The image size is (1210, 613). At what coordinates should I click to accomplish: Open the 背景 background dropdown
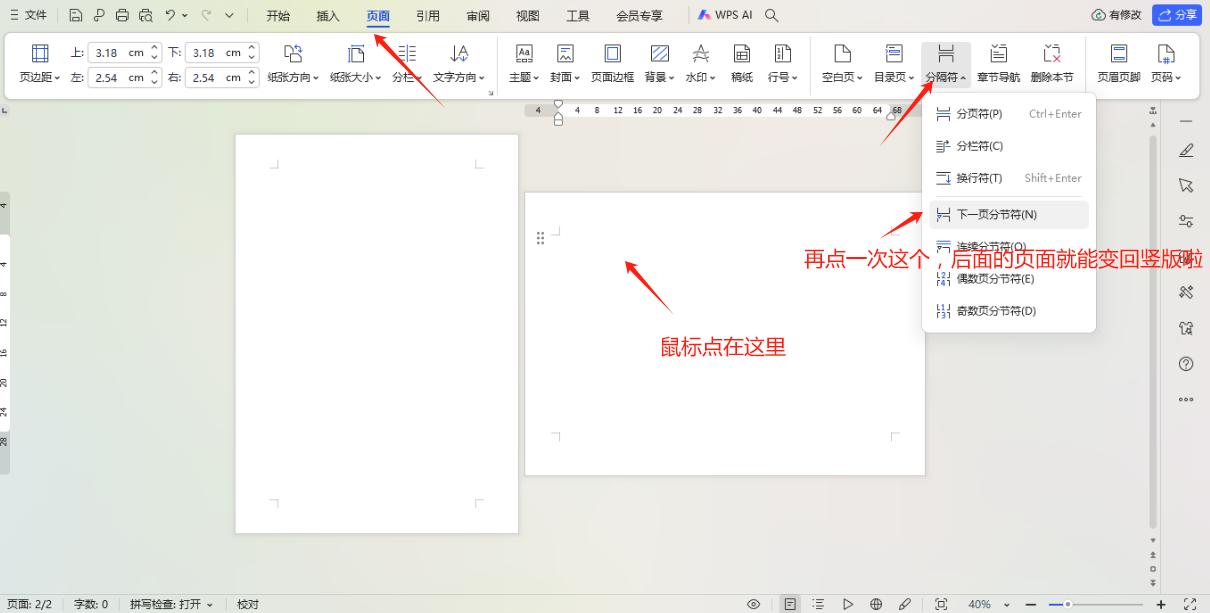click(x=660, y=63)
